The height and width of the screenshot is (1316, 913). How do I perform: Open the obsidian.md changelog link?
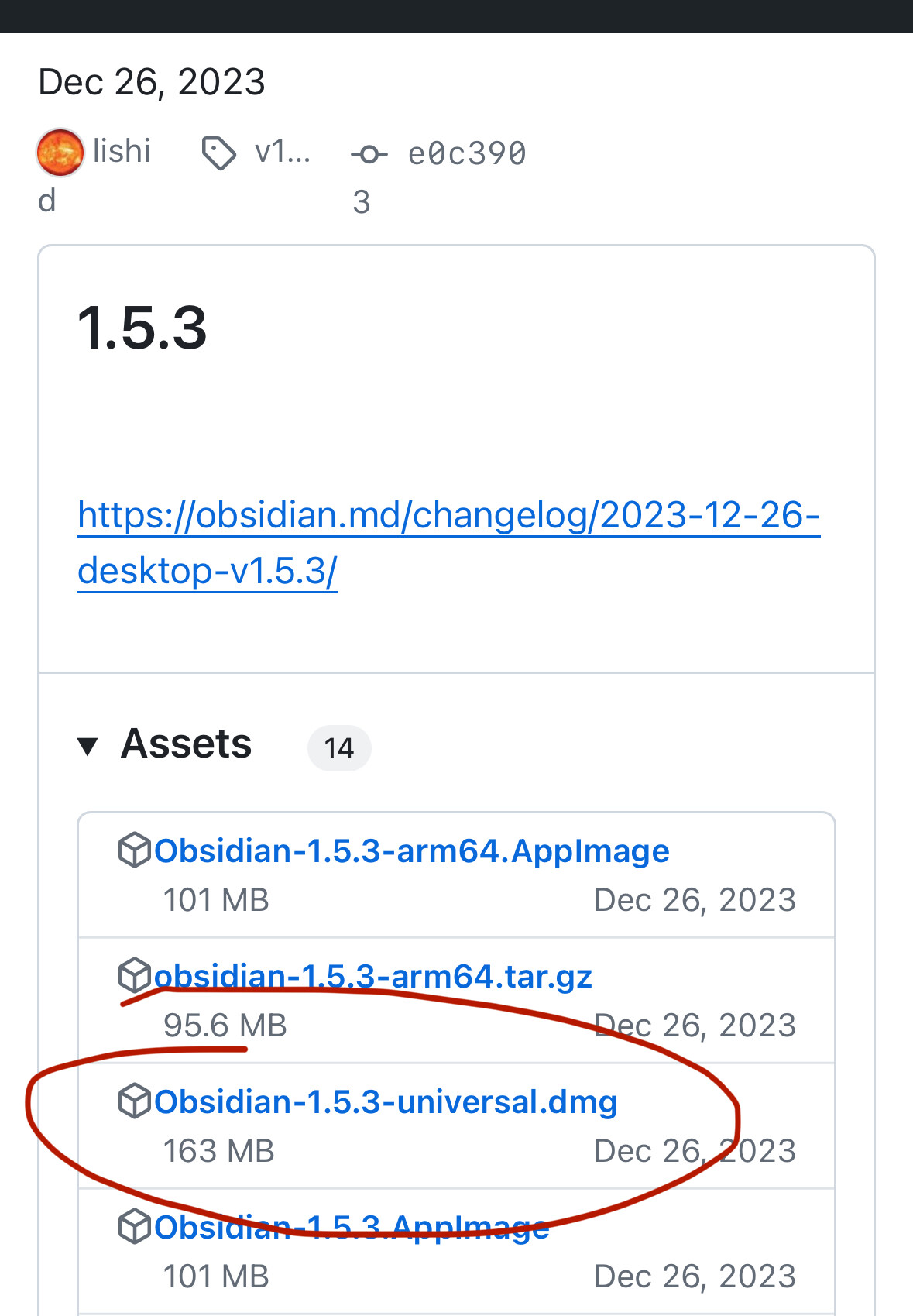(x=448, y=543)
